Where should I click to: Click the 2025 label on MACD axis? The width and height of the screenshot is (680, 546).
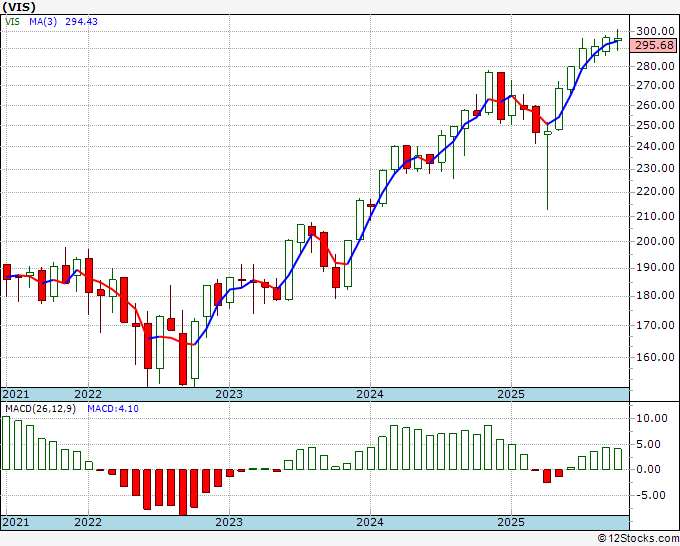(511, 522)
